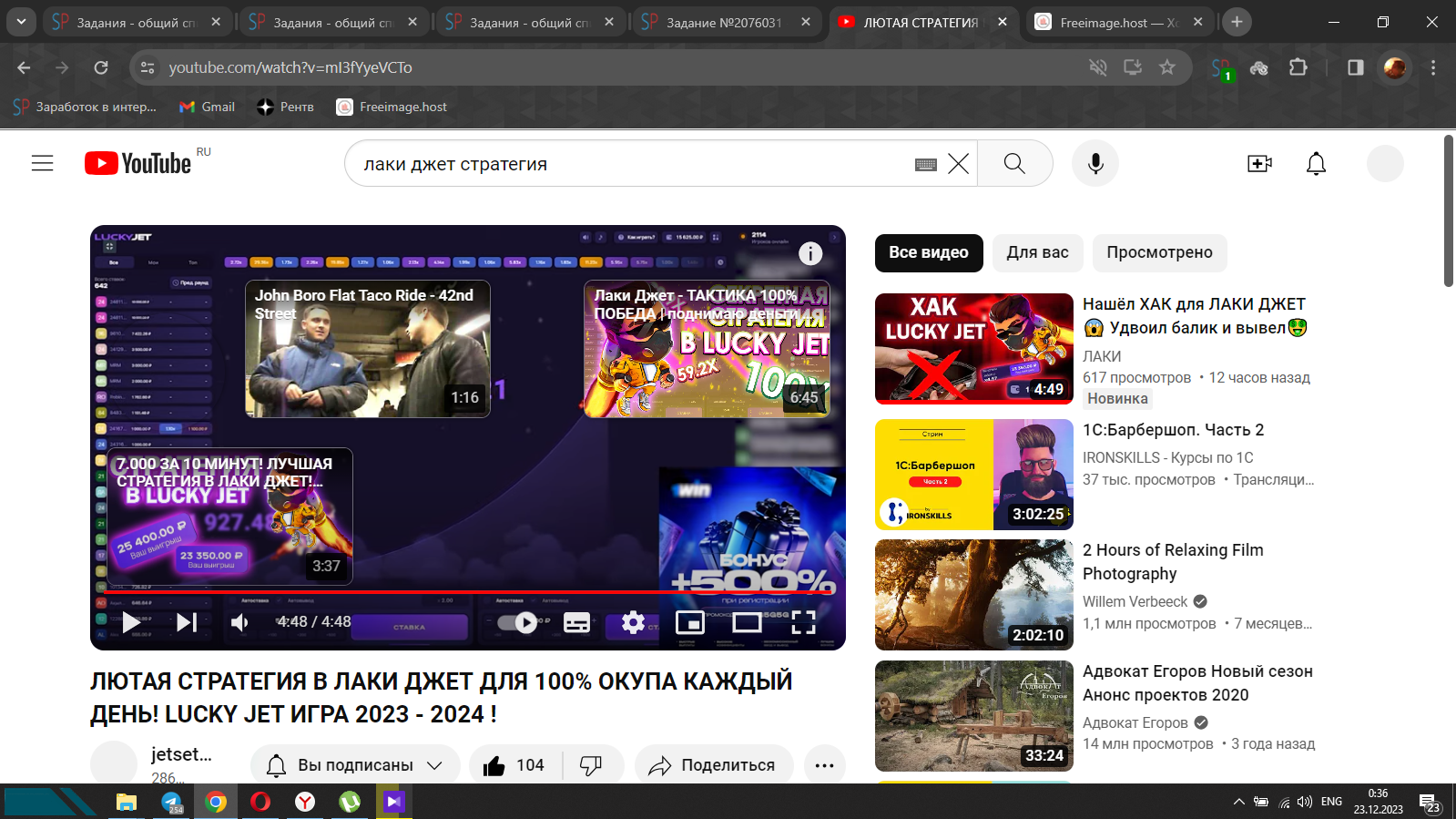The height and width of the screenshot is (819, 1456).
Task: Open the 7.000 ЗА 10 МИНУТ endscreen video
Action: [x=230, y=517]
